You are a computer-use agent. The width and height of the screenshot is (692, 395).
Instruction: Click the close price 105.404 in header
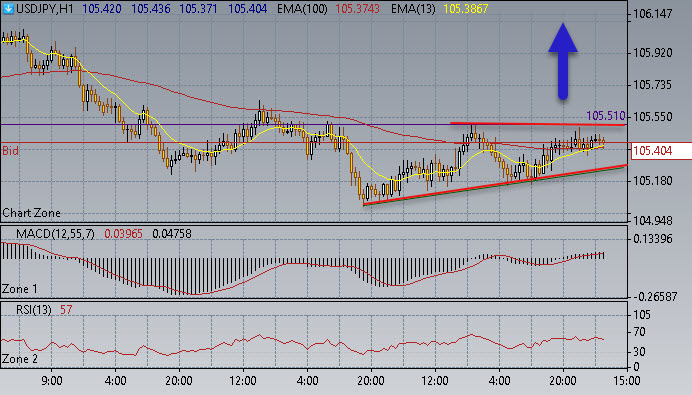click(x=248, y=9)
